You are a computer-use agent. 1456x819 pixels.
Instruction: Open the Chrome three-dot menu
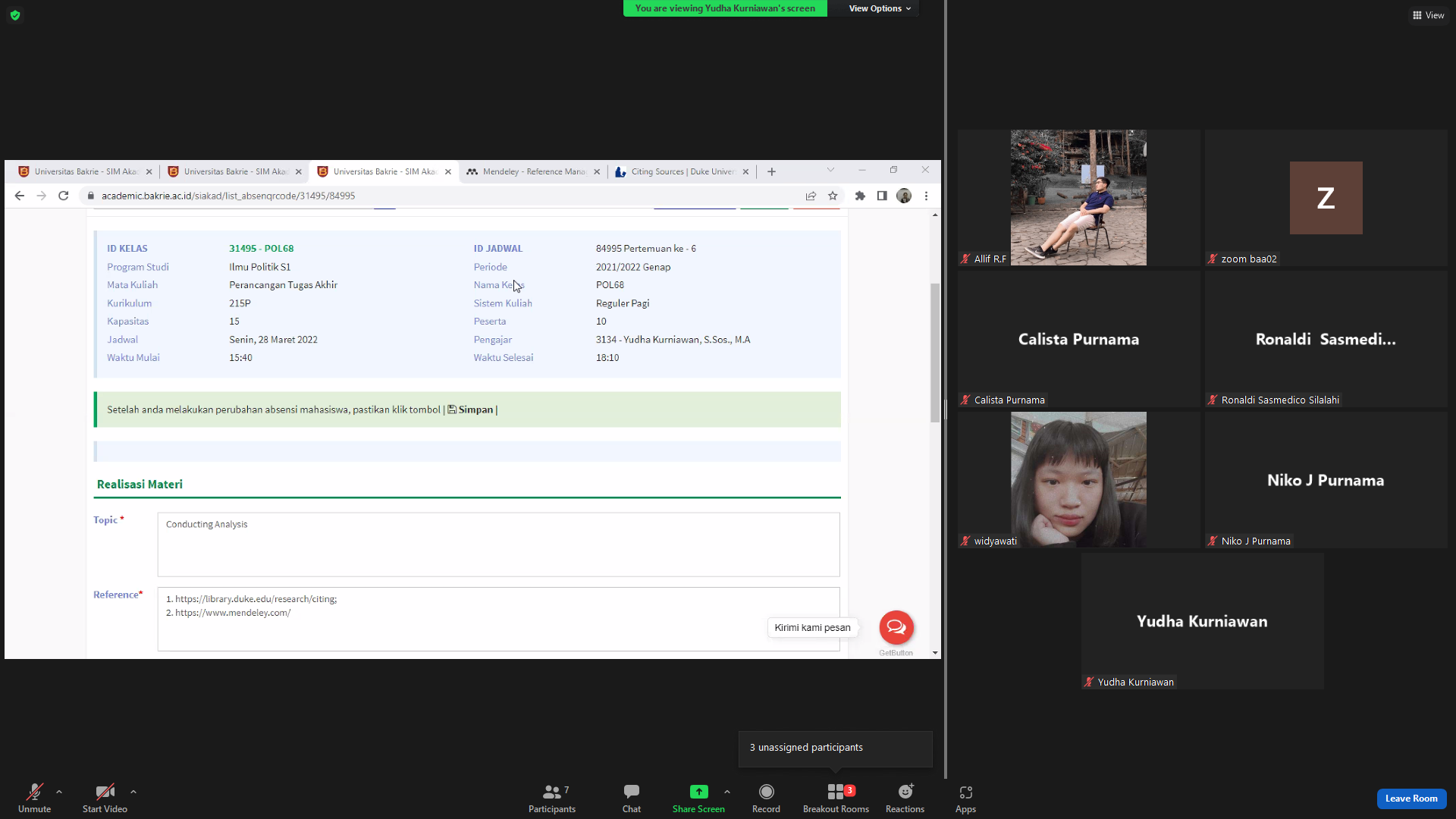tap(926, 196)
